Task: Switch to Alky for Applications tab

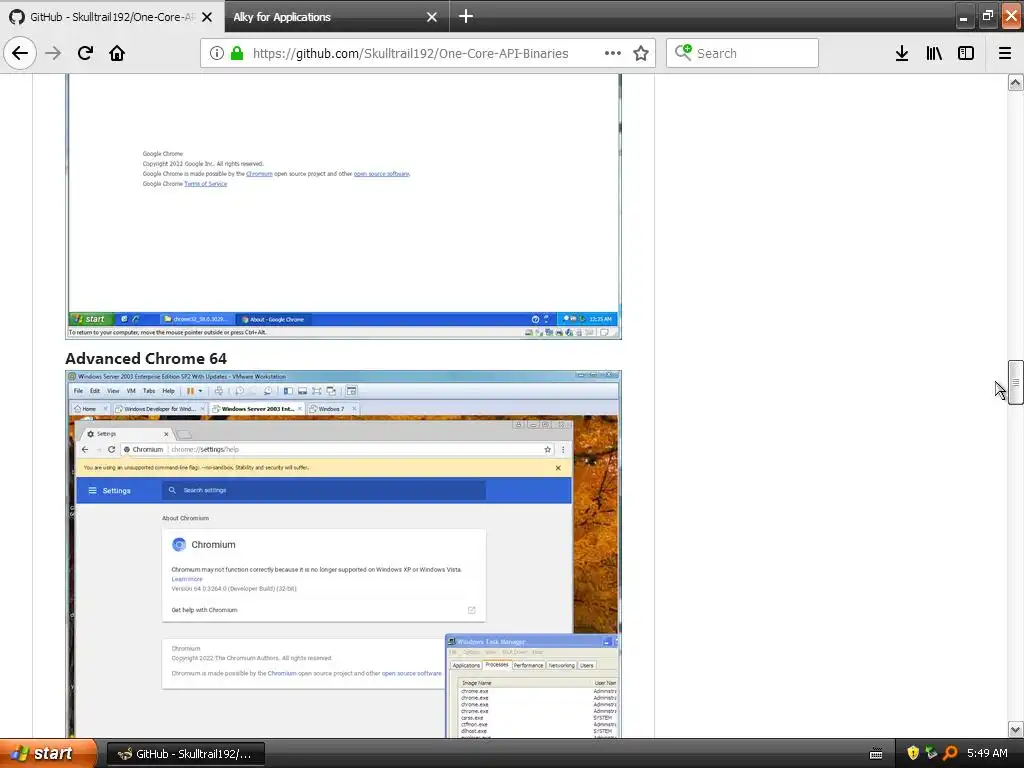Action: [337, 17]
